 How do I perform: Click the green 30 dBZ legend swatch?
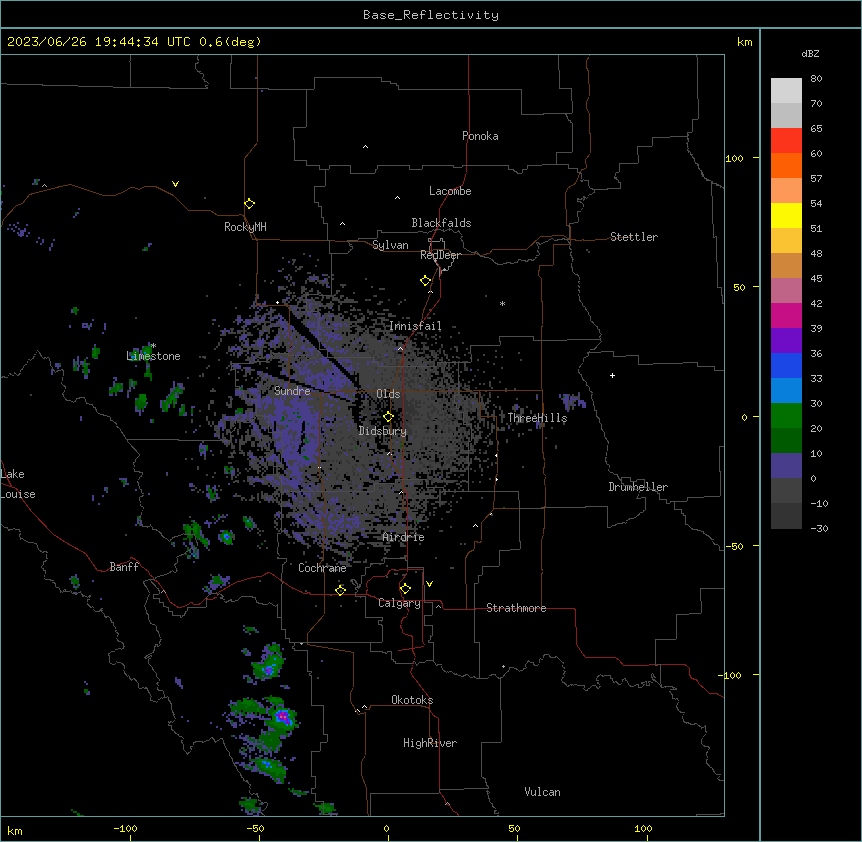786,416
